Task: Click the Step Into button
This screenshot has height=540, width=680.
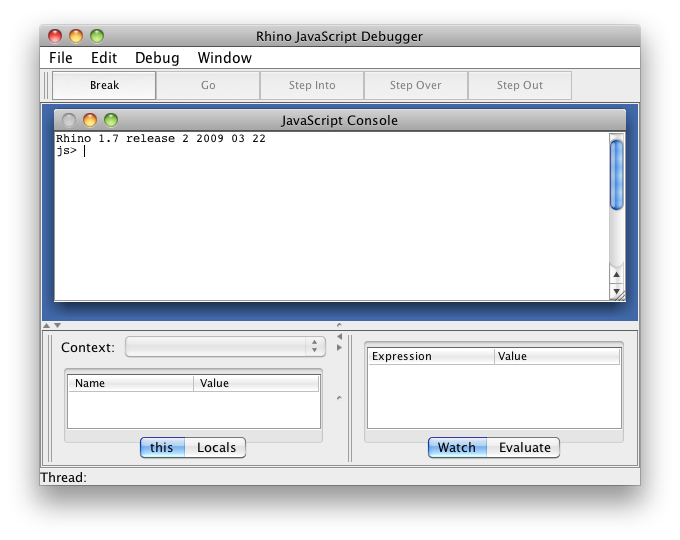Action: 312,85
